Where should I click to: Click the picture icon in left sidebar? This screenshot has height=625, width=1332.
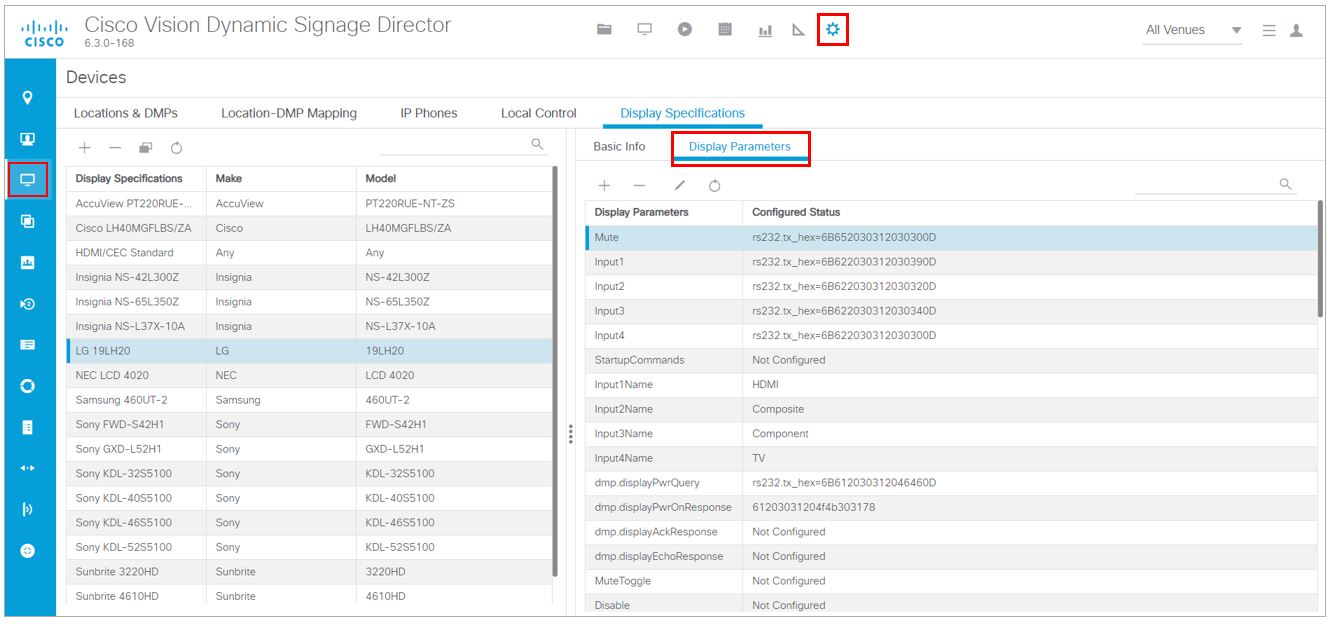click(x=28, y=263)
